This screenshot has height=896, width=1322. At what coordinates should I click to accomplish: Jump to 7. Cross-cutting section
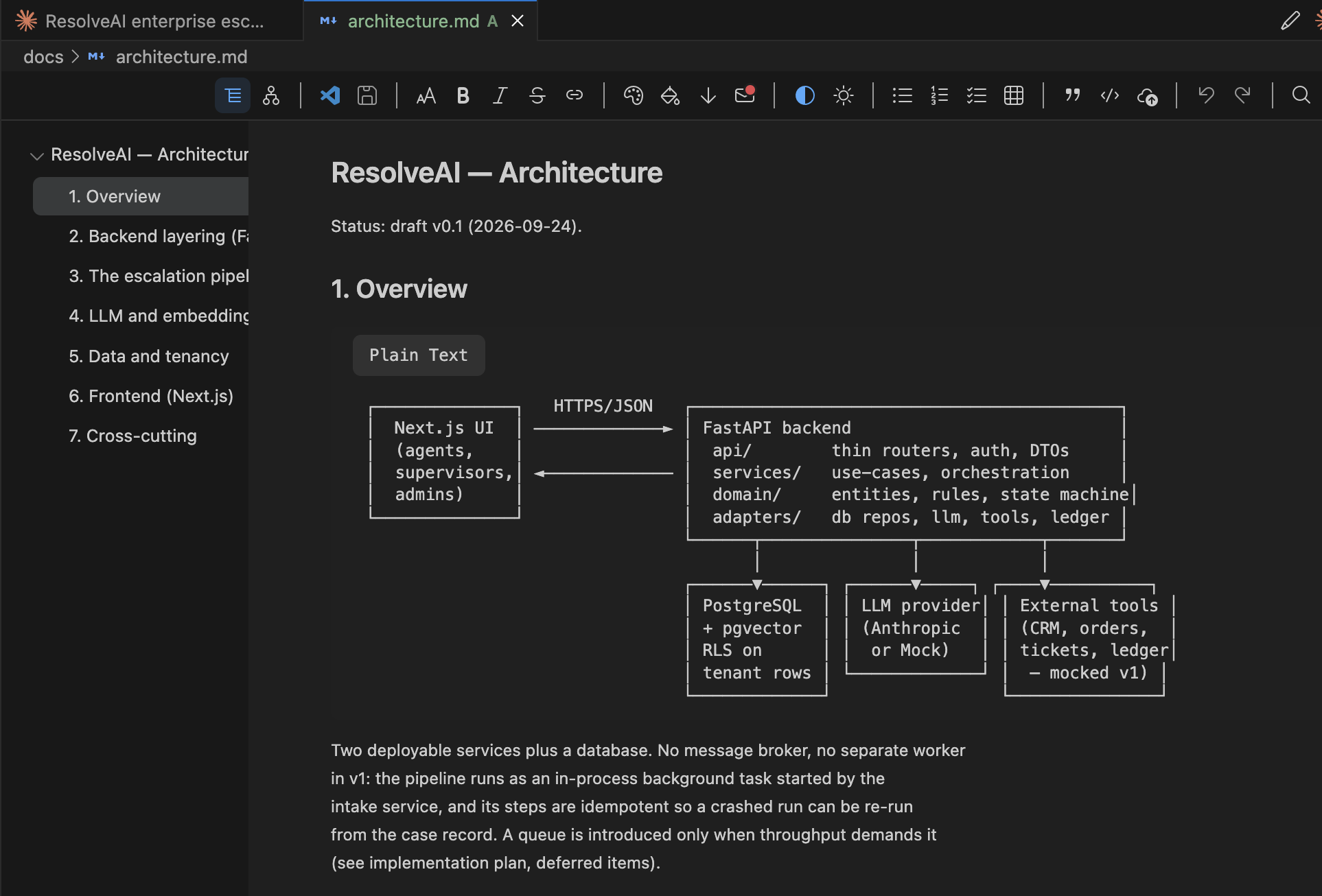pyautogui.click(x=132, y=436)
